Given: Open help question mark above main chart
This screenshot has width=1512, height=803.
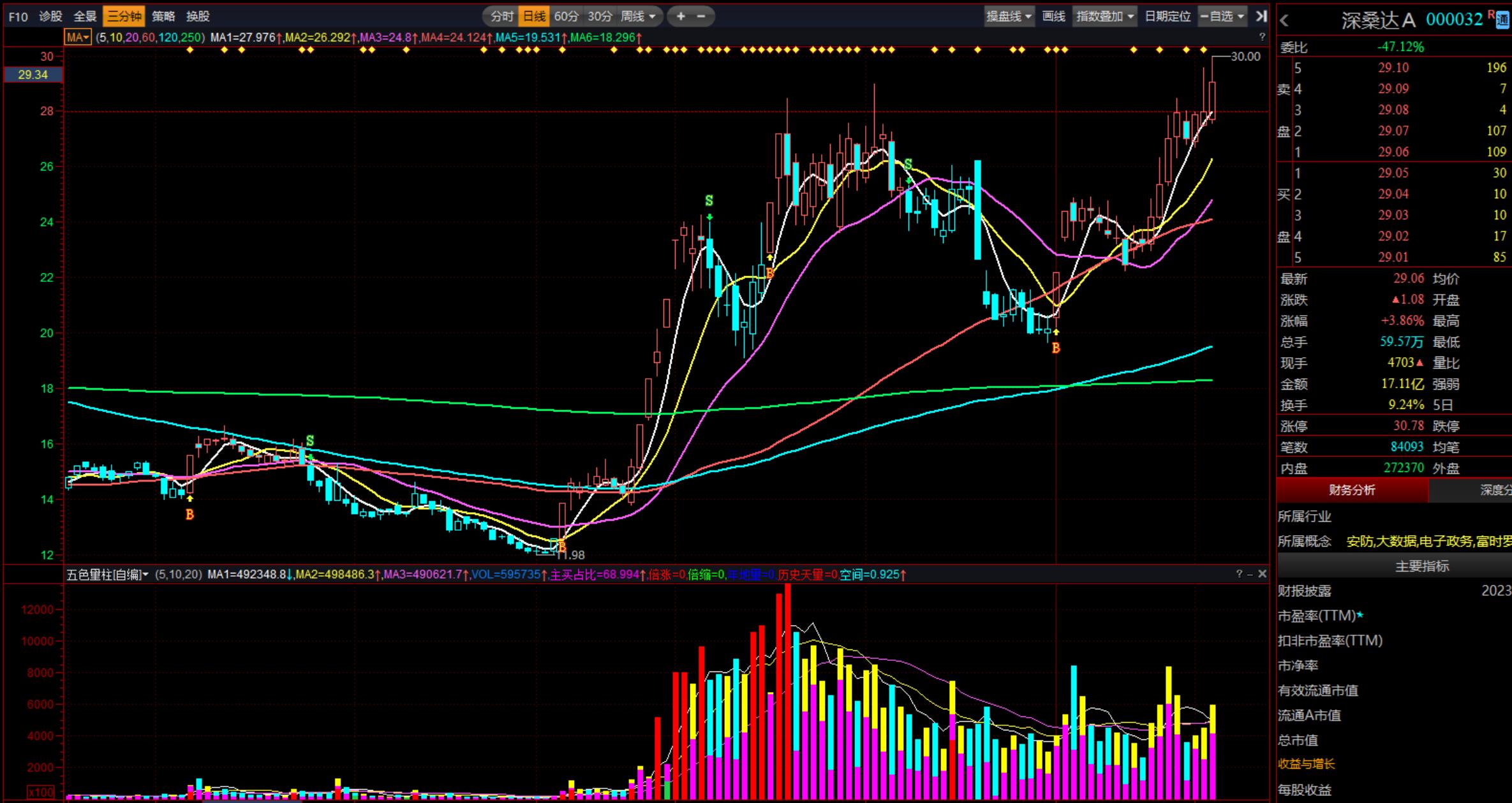Looking at the screenshot, I should click(1262, 37).
